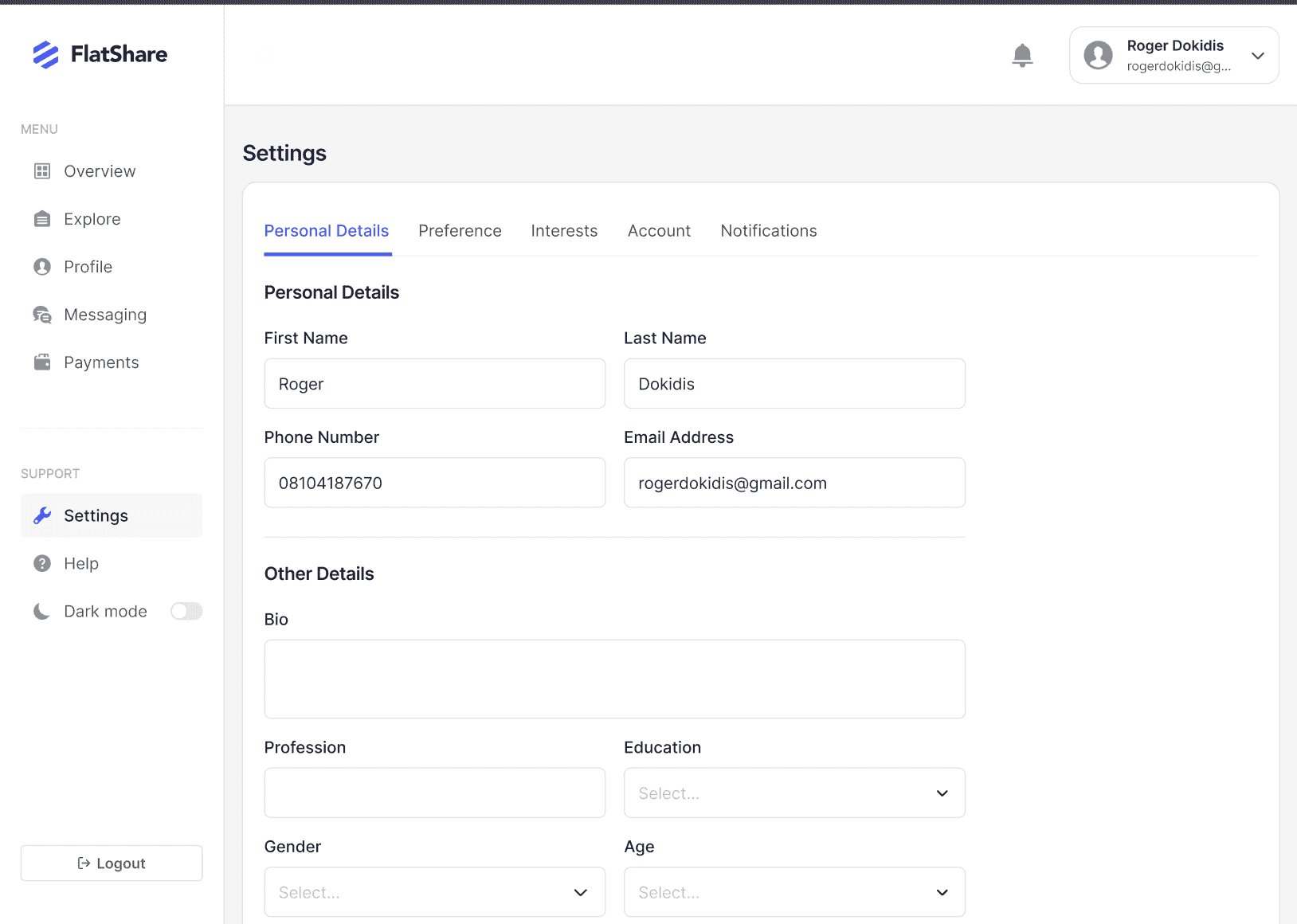Click the Logout button
Image resolution: width=1297 pixels, height=924 pixels.
(x=112, y=863)
